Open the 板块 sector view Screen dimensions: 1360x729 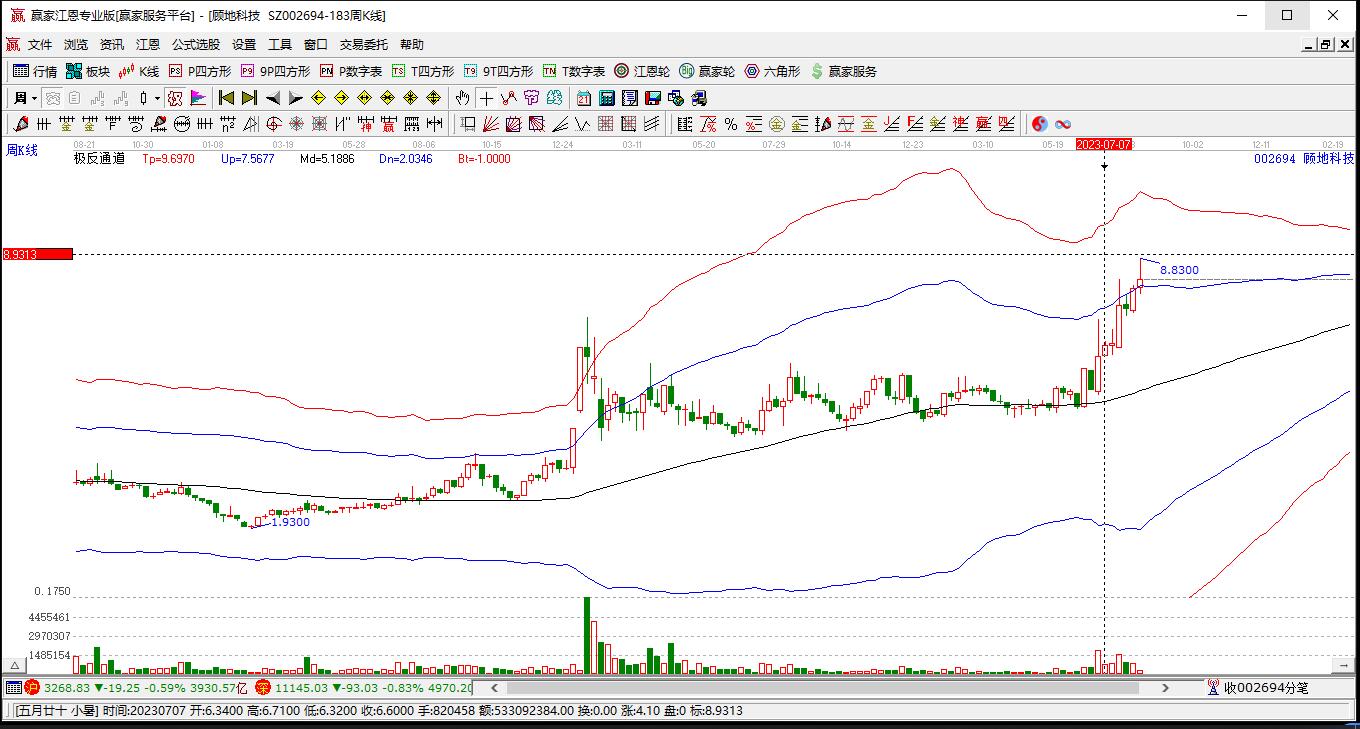(87, 71)
